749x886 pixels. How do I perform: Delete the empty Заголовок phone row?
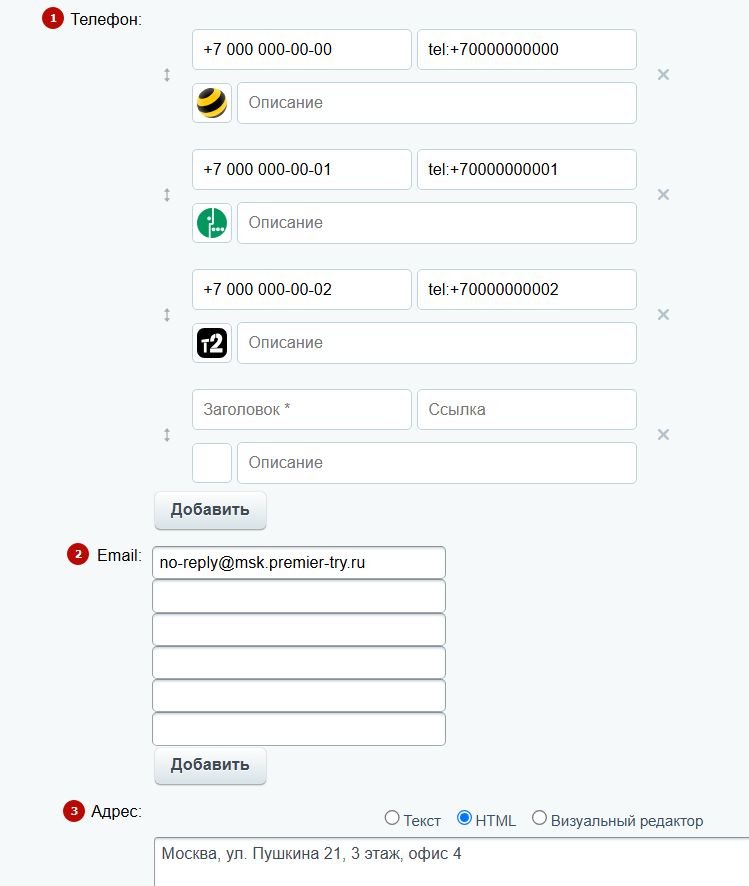pyautogui.click(x=663, y=435)
